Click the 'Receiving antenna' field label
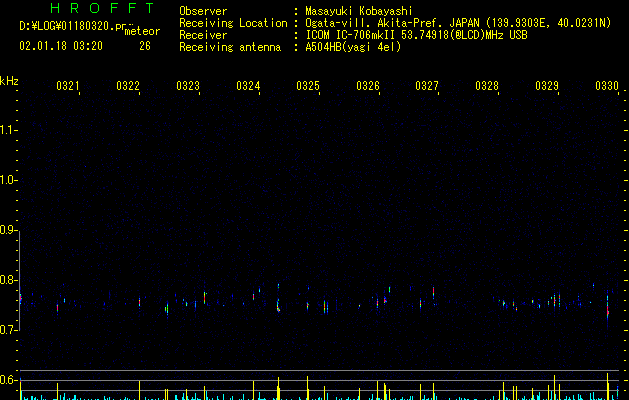This screenshot has width=629, height=400. click(x=230, y=47)
